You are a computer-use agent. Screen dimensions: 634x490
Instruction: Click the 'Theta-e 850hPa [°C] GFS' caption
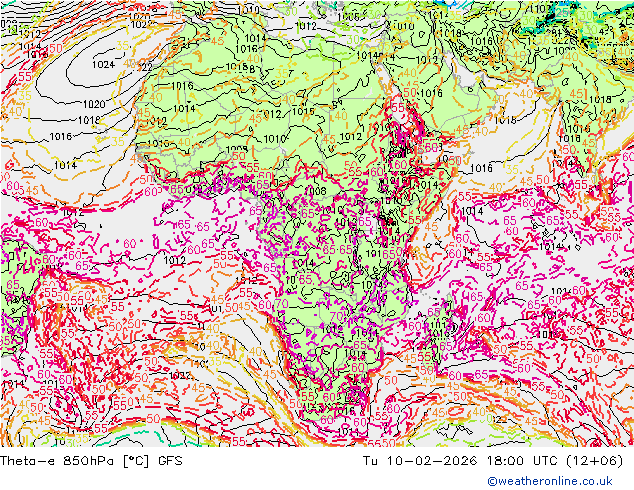pos(91,461)
